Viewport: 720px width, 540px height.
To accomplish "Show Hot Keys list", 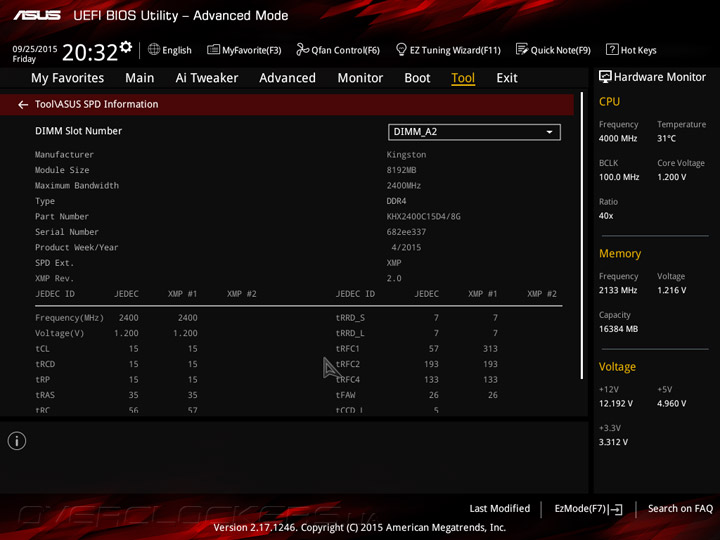I will tap(639, 50).
